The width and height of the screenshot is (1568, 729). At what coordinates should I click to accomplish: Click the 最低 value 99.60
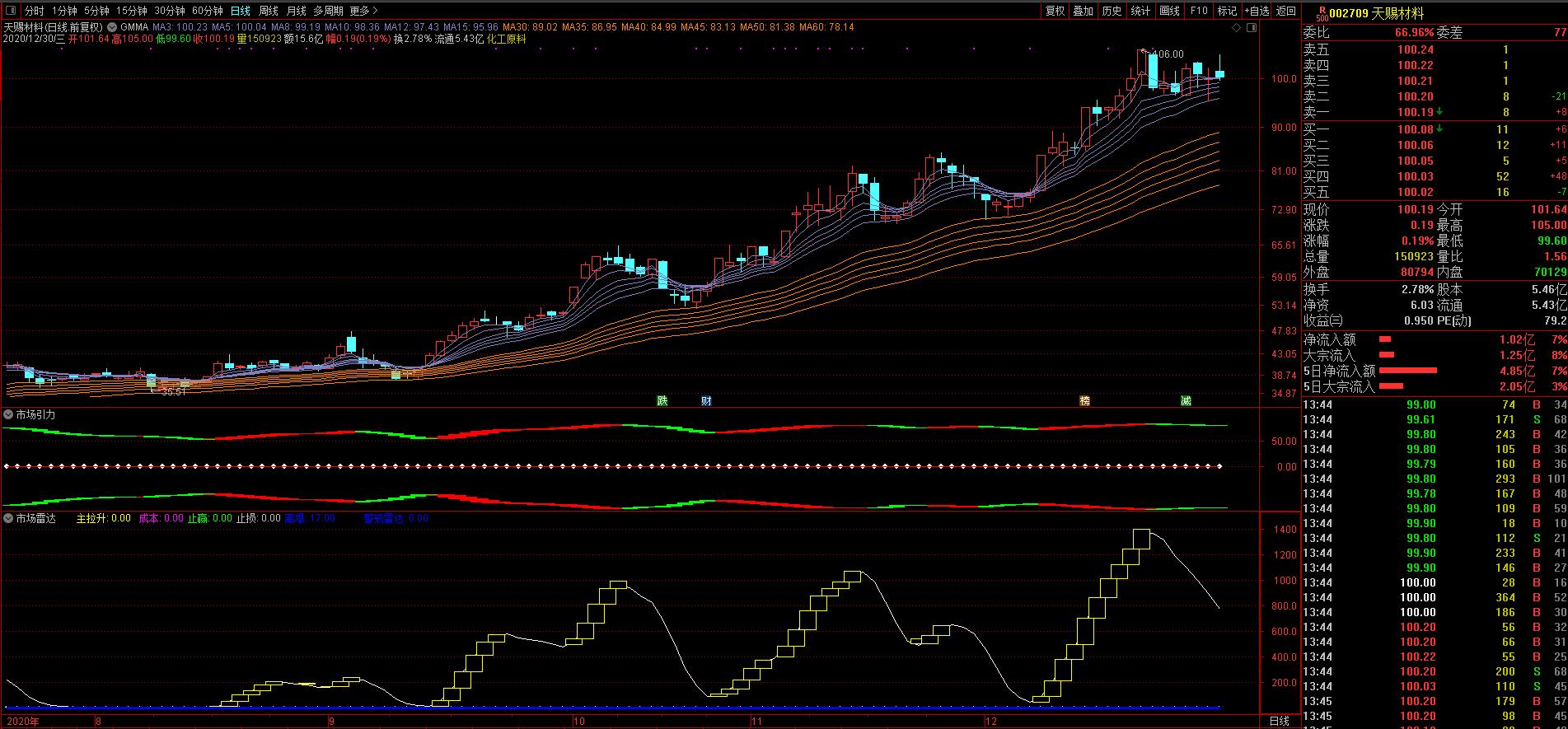point(1552,241)
